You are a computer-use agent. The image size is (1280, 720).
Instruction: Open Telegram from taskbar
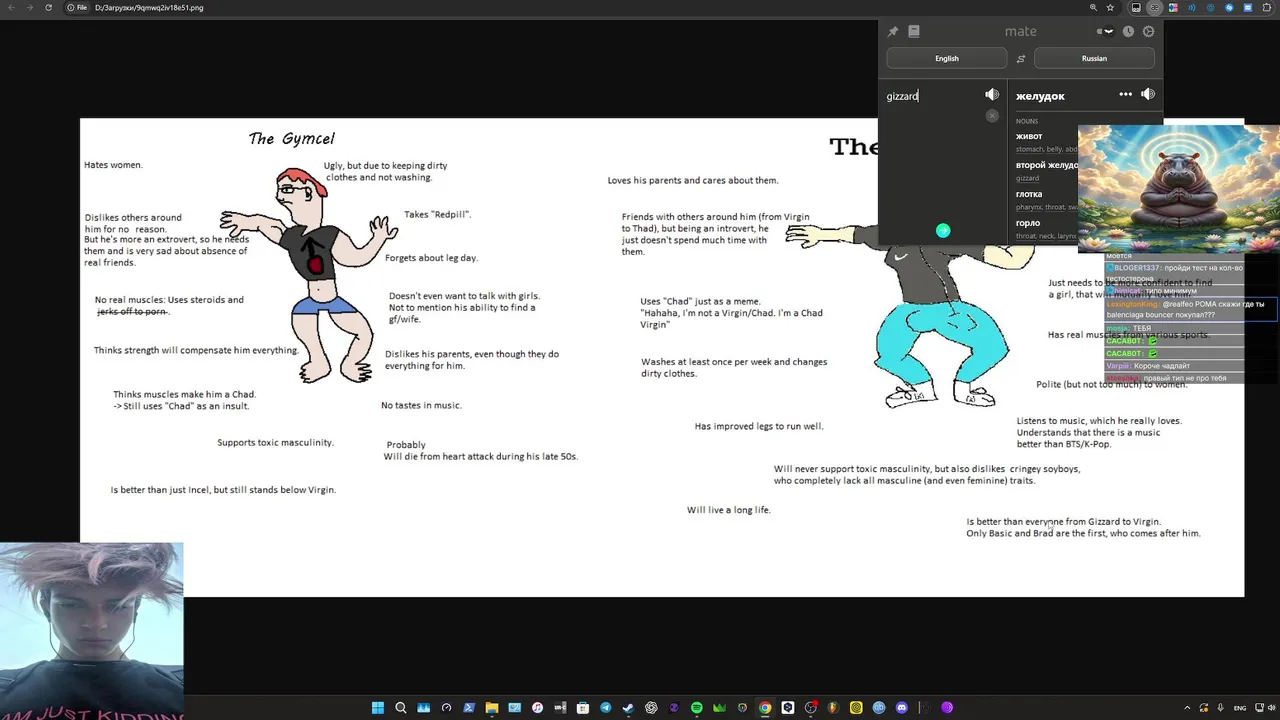click(605, 708)
